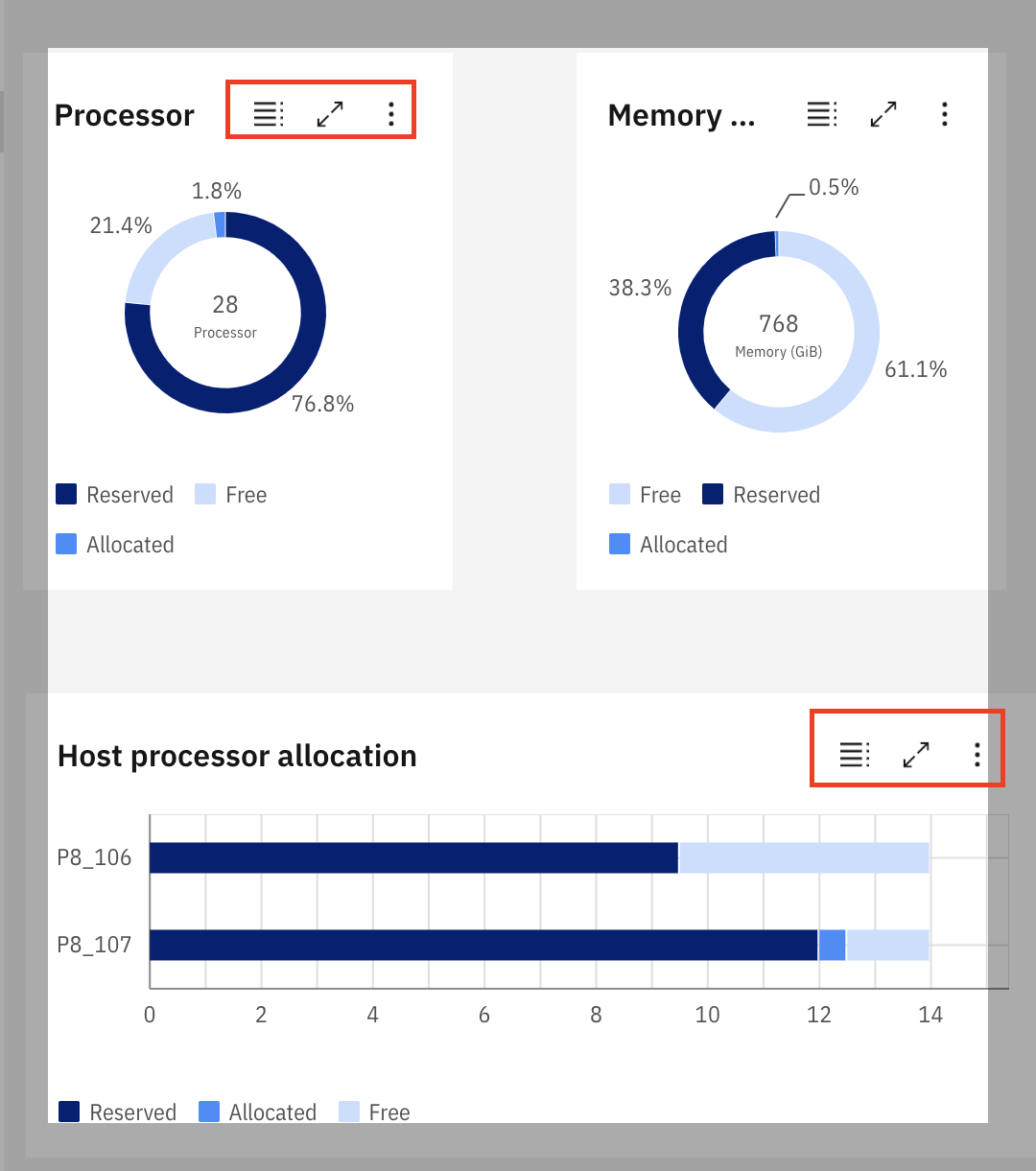Toggle the Allocated legend in Host processor allocation
The width and height of the screenshot is (1036, 1171).
pos(271,1112)
